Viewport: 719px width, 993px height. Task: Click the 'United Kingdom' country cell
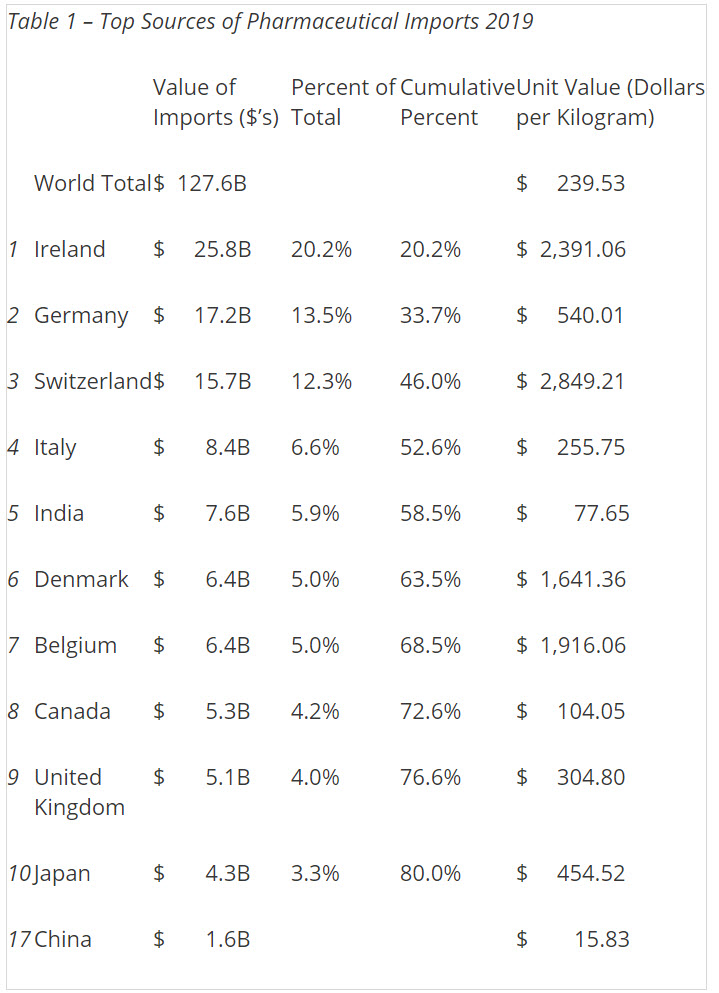coord(79,793)
